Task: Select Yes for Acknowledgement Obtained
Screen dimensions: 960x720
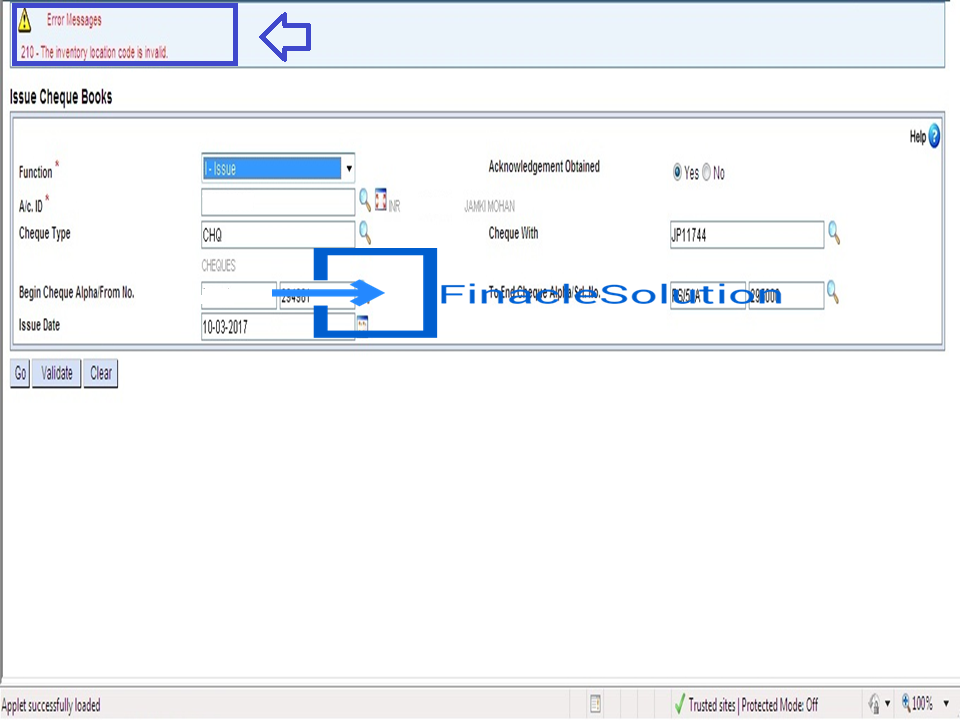Action: (676, 172)
